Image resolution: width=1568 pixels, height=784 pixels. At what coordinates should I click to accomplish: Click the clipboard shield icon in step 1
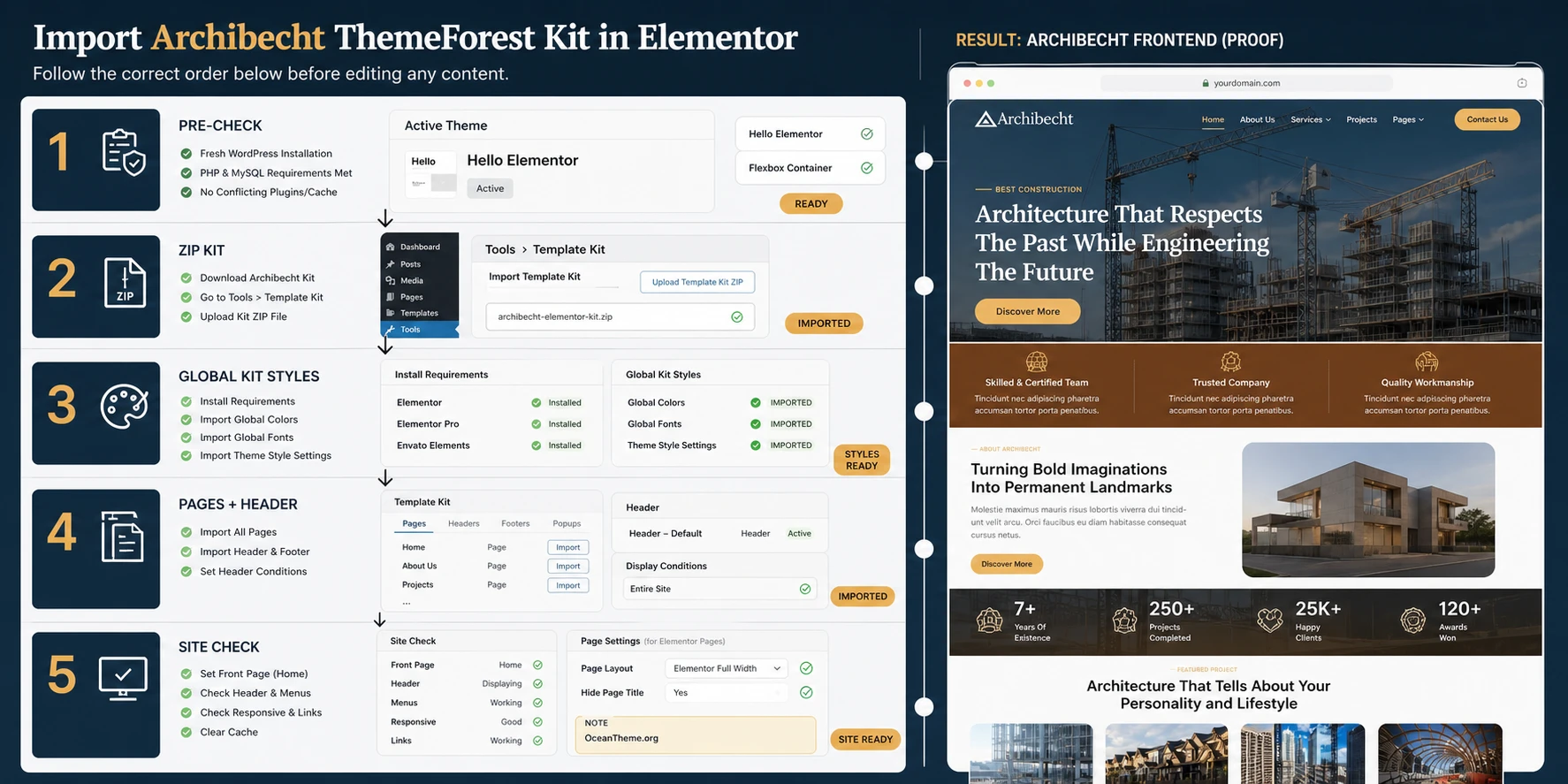[124, 153]
